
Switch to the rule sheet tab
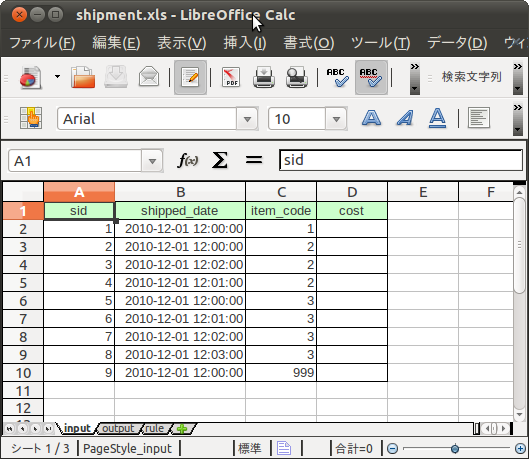[x=155, y=428]
